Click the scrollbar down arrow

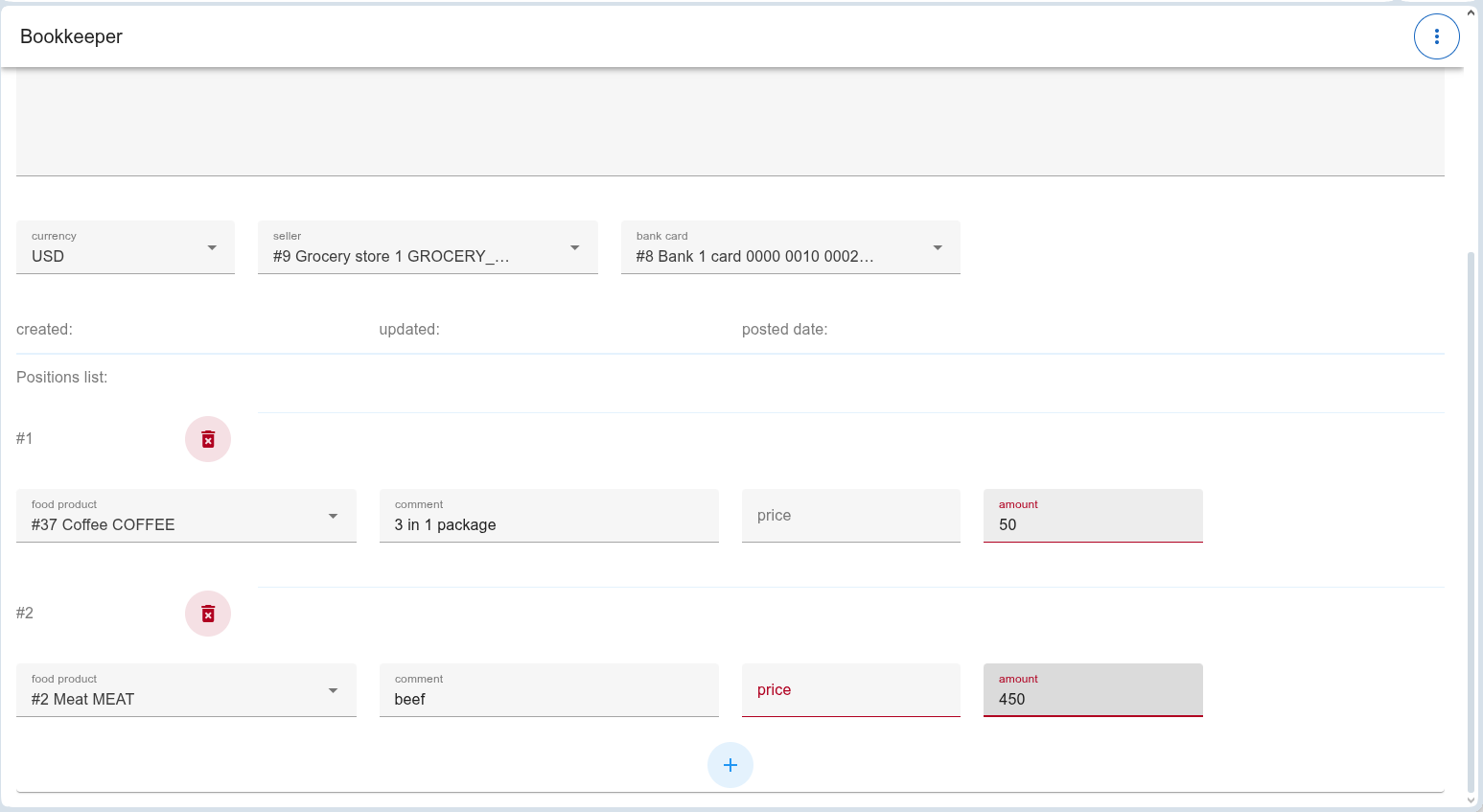1471,801
